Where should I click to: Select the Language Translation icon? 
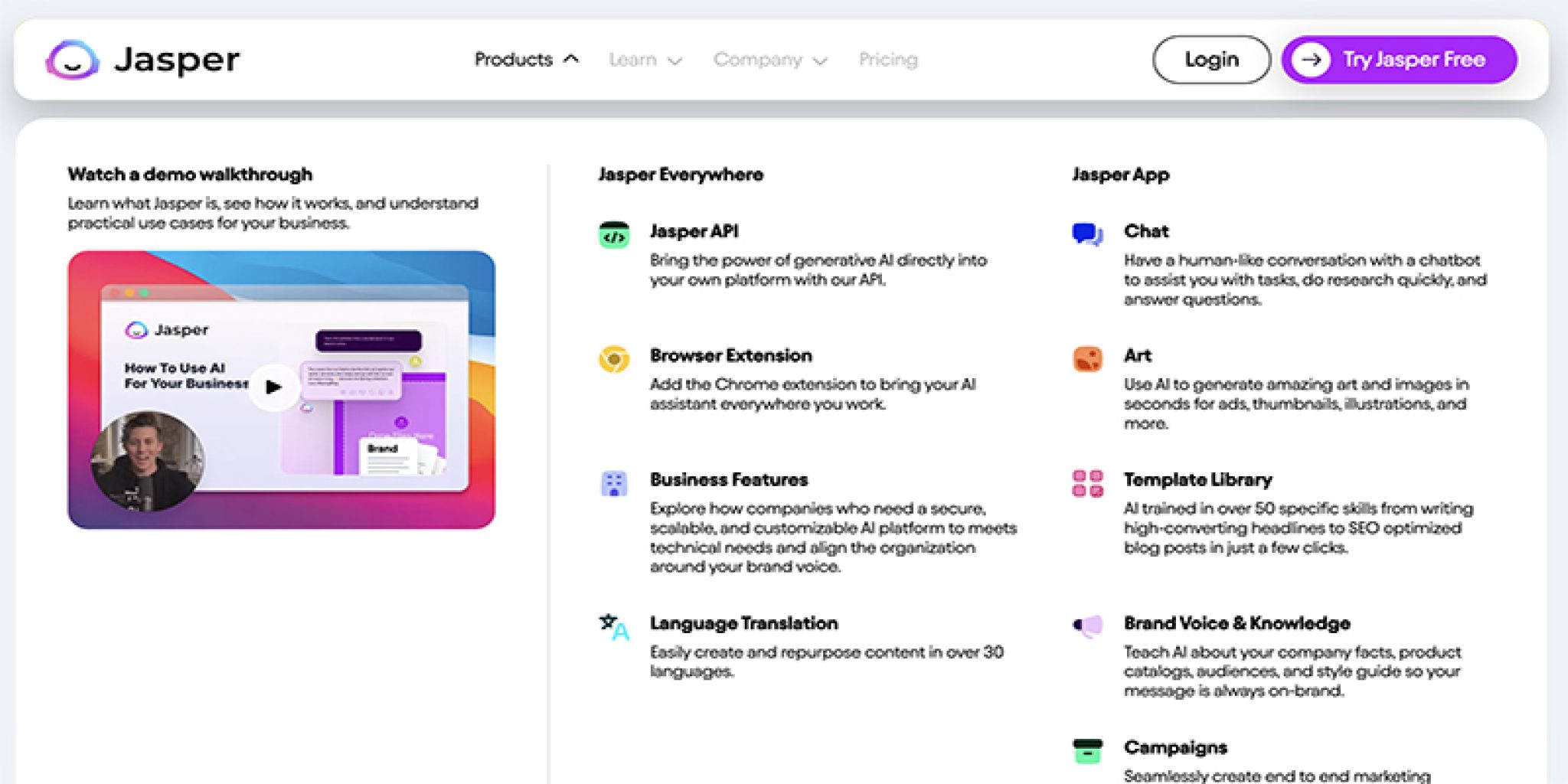coord(612,627)
